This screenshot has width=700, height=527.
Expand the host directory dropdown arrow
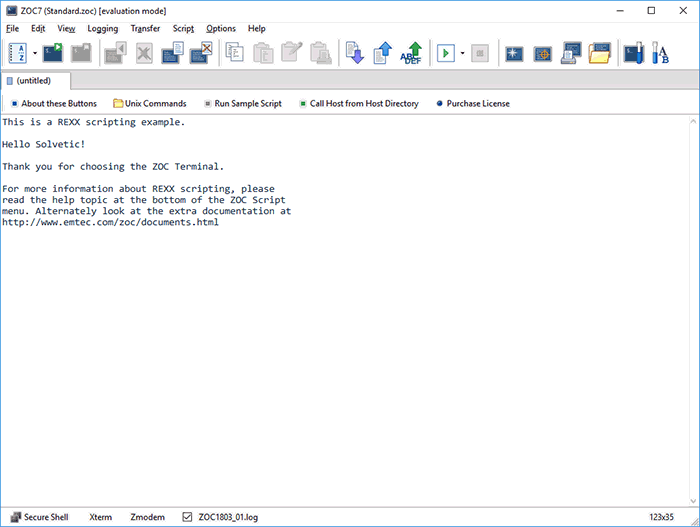(x=35, y=53)
